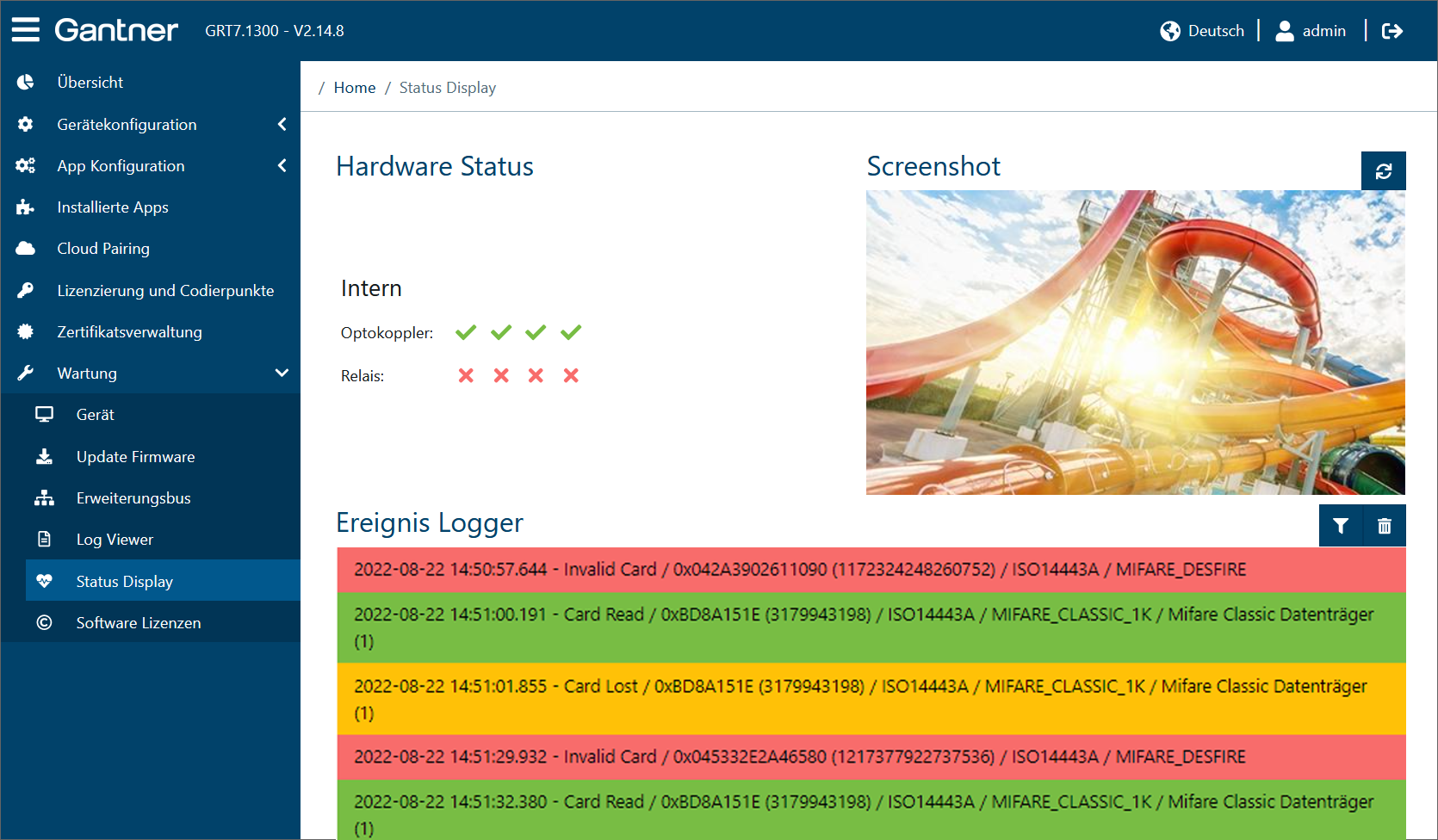1438x840 pixels.
Task: Click the water slide screenshot image
Action: point(1136,343)
